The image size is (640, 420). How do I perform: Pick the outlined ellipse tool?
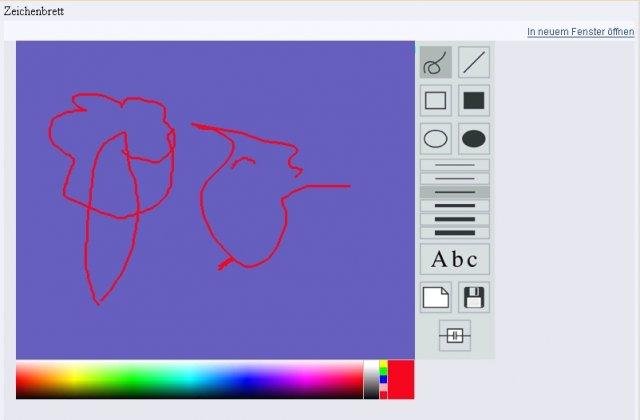435,139
